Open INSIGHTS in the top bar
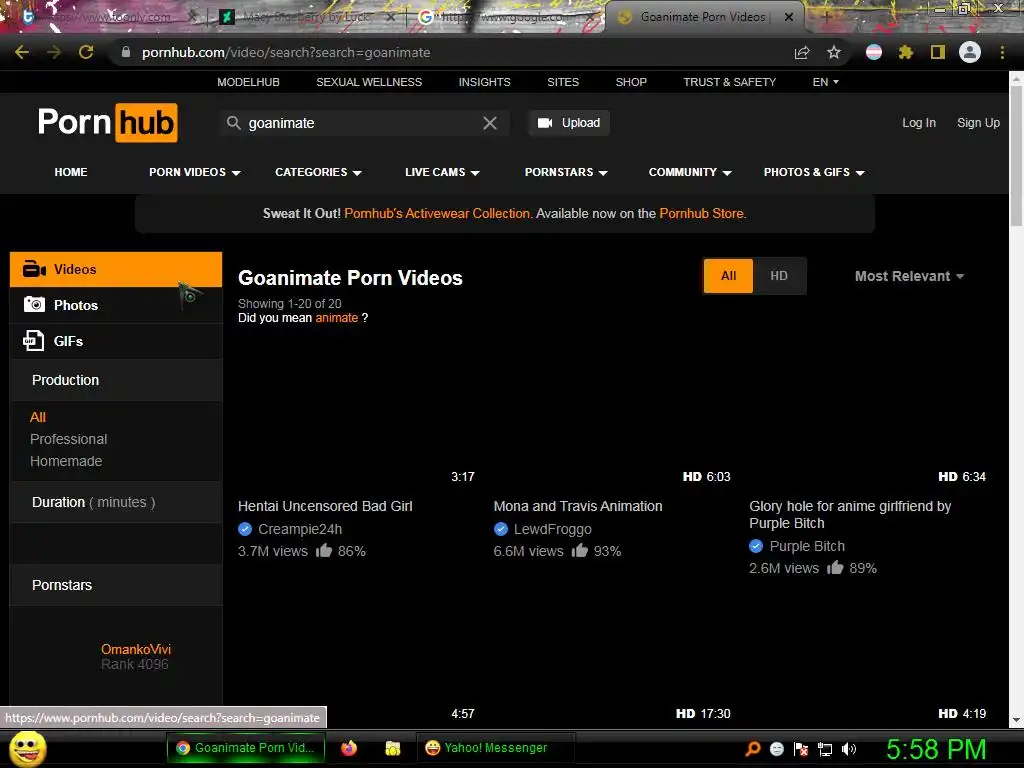 [485, 82]
